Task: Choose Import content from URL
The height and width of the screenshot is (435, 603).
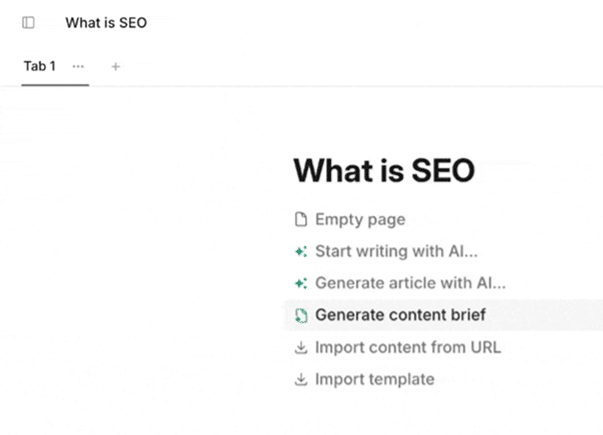Action: pos(408,347)
